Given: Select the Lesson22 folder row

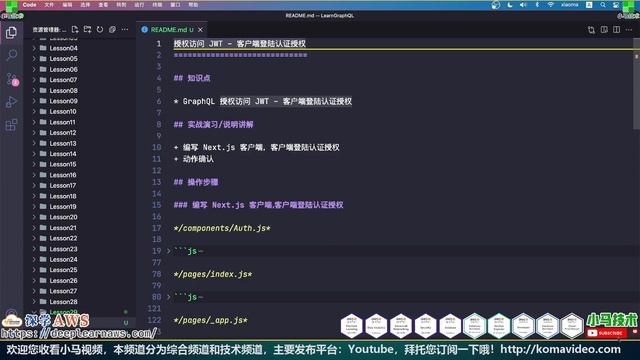Looking at the screenshot, I should 80,238.
